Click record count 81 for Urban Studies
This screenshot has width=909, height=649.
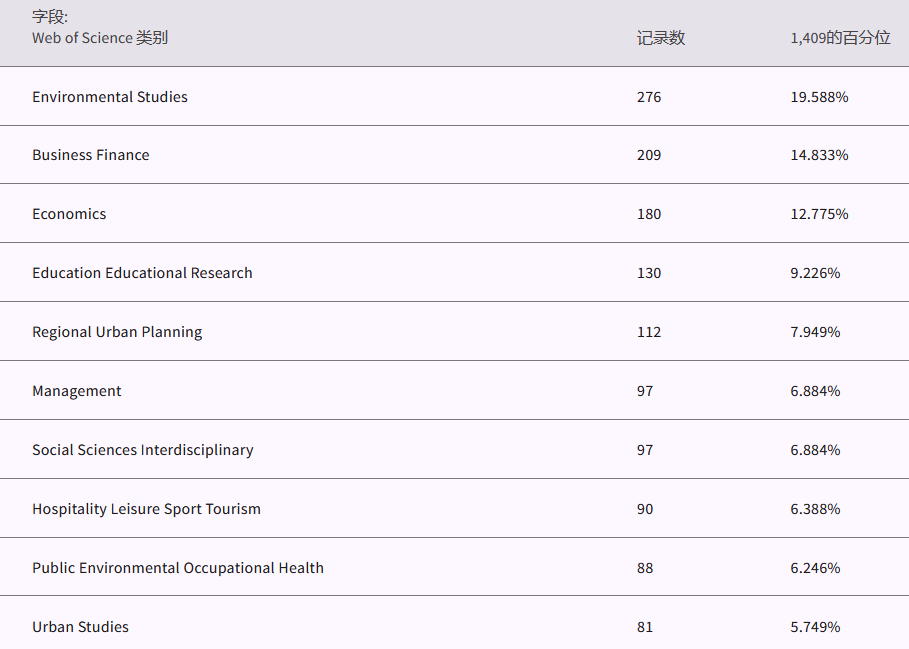pyautogui.click(x=645, y=627)
